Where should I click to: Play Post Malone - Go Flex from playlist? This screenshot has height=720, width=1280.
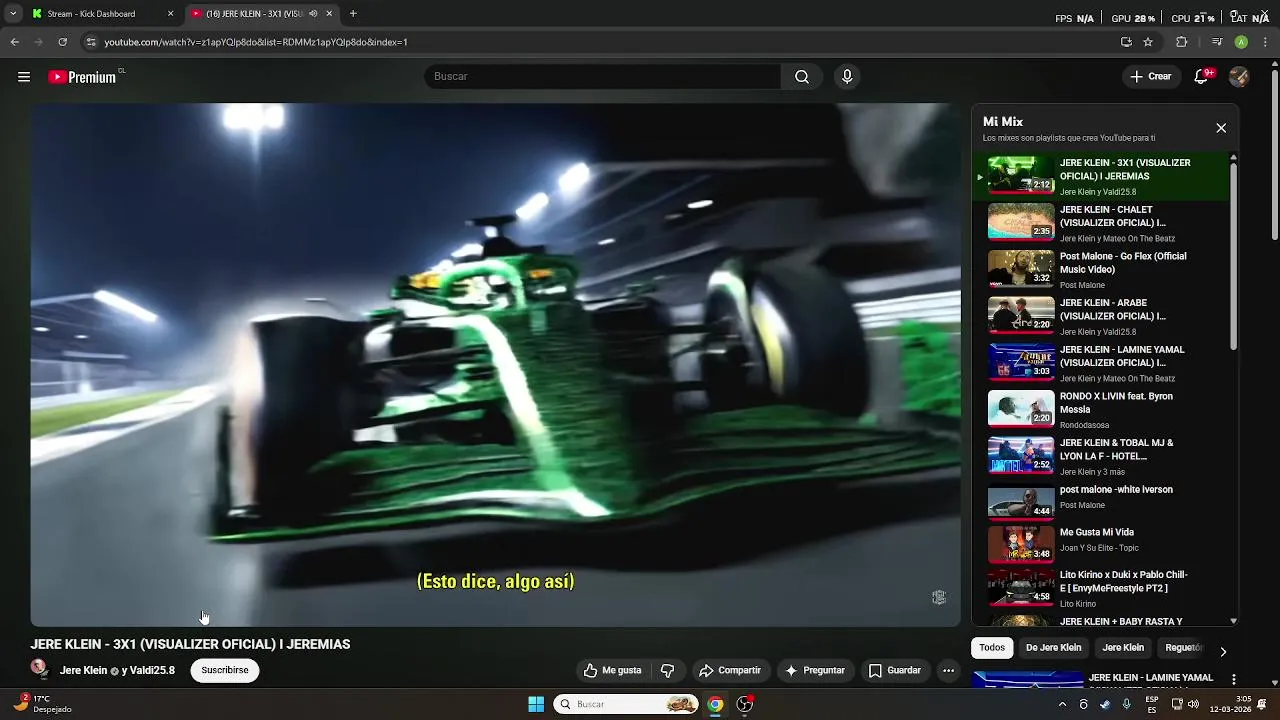click(1100, 270)
